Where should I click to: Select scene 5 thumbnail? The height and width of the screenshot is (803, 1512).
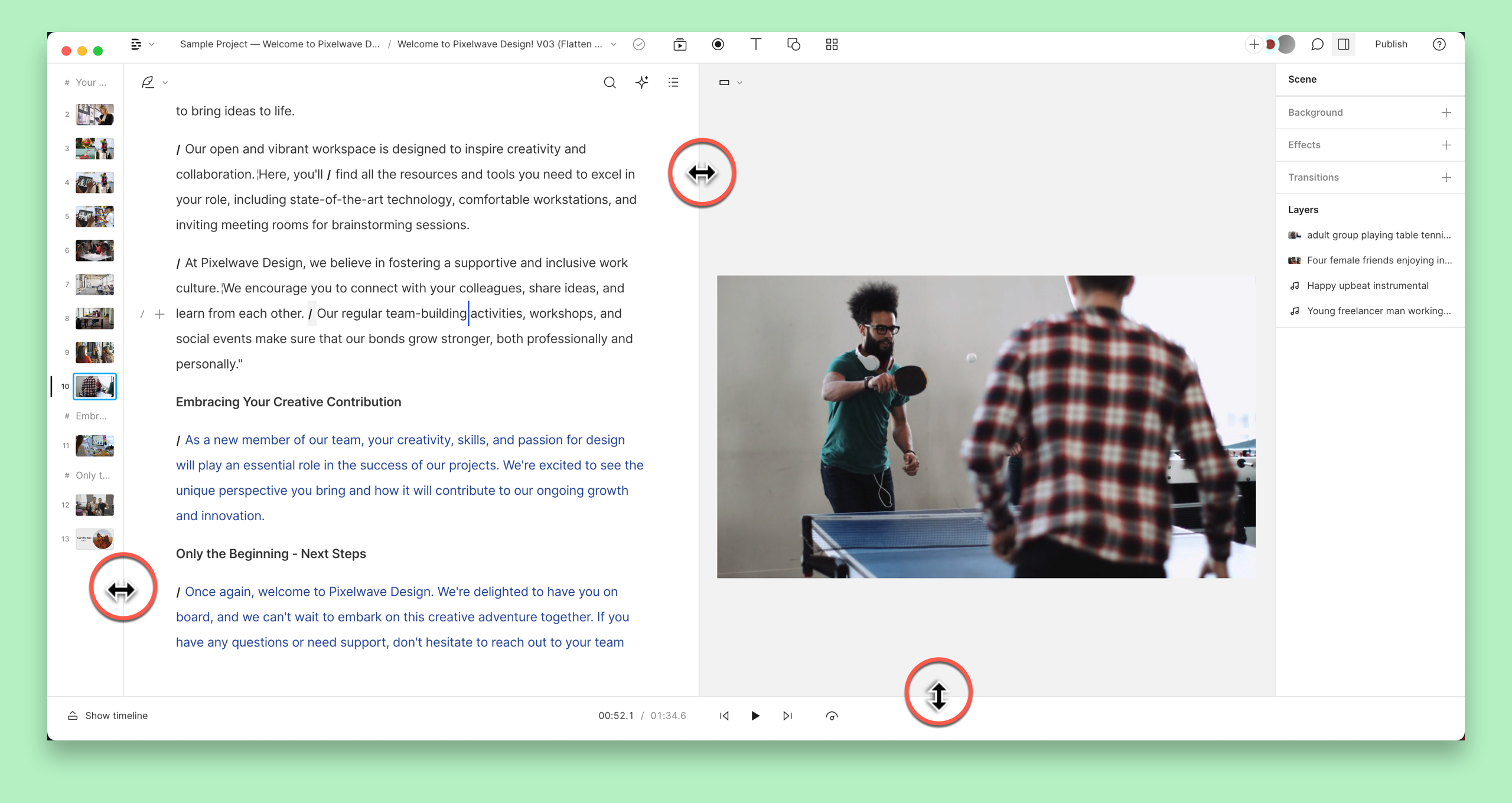point(94,217)
